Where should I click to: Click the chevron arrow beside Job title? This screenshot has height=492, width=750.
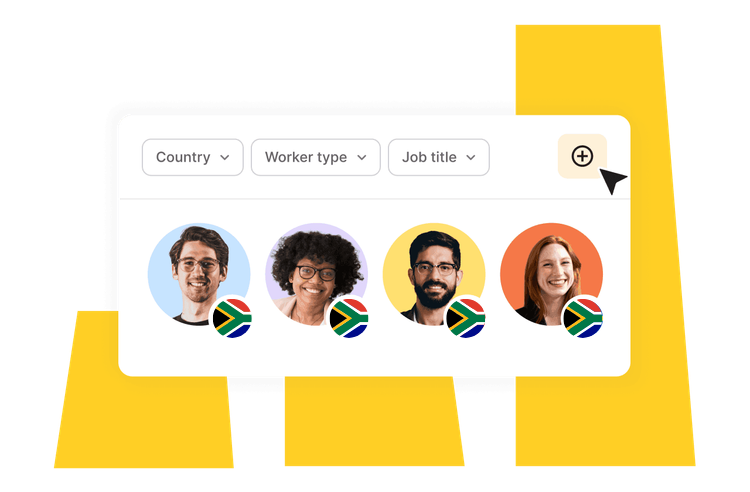(x=471, y=158)
